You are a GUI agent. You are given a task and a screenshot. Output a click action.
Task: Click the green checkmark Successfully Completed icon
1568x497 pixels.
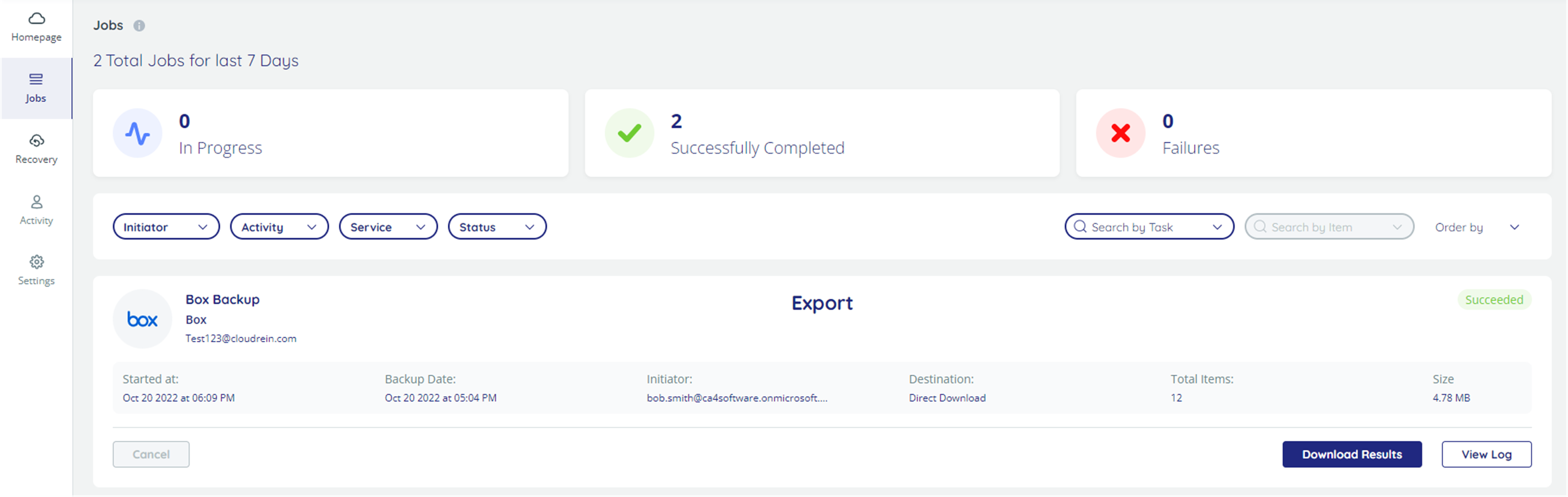point(630,133)
